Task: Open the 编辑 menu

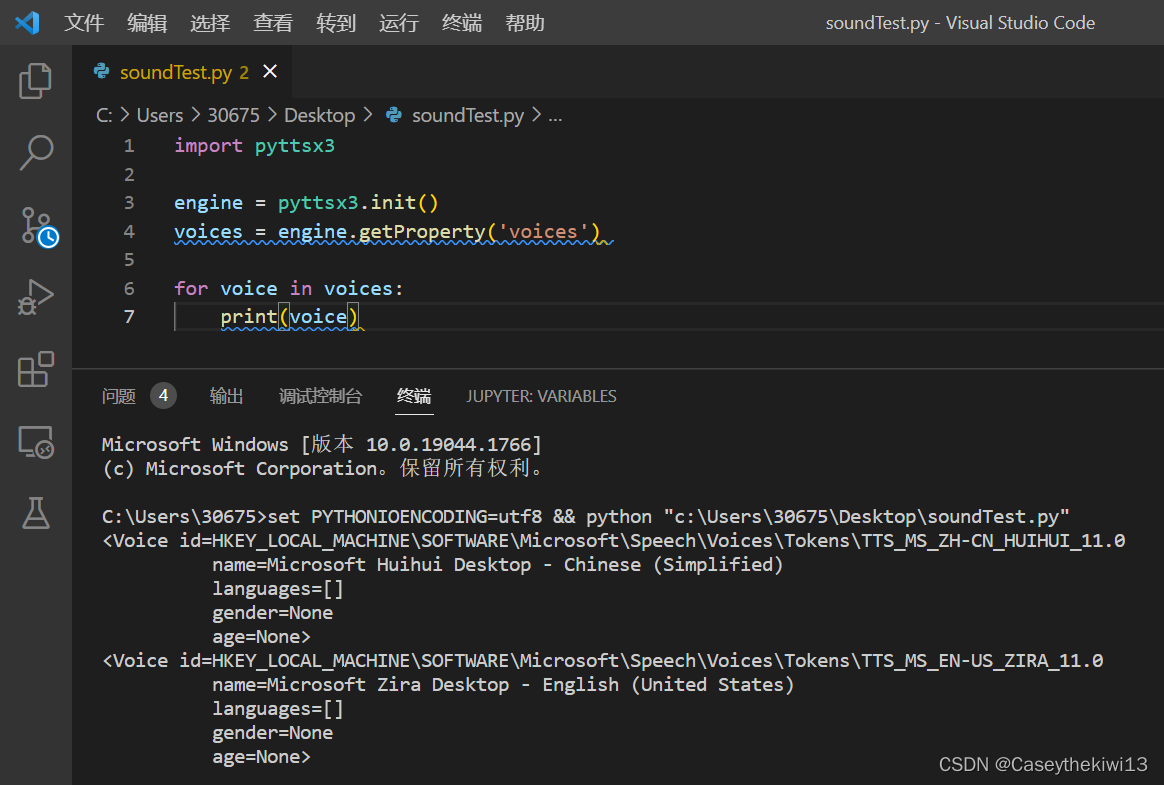Action: [x=147, y=23]
